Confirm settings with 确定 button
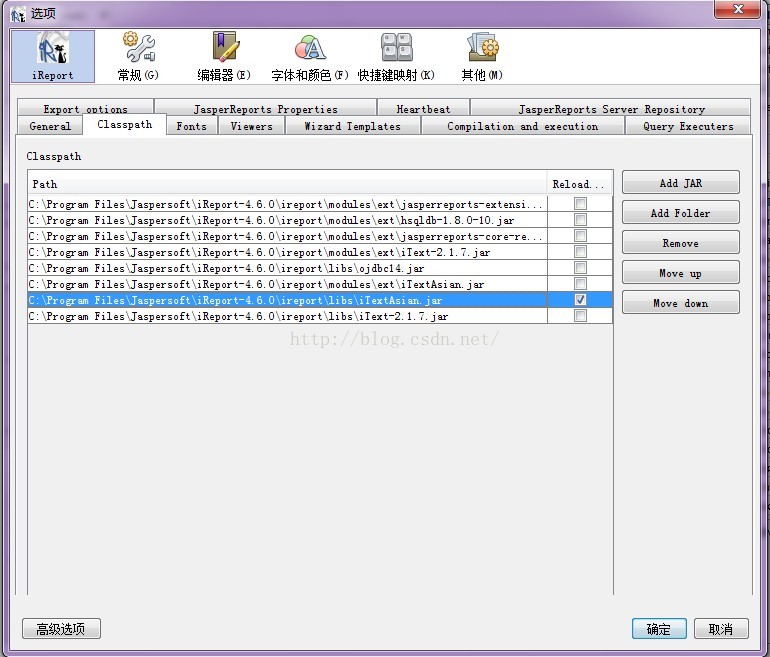This screenshot has height=657, width=770. tap(659, 629)
